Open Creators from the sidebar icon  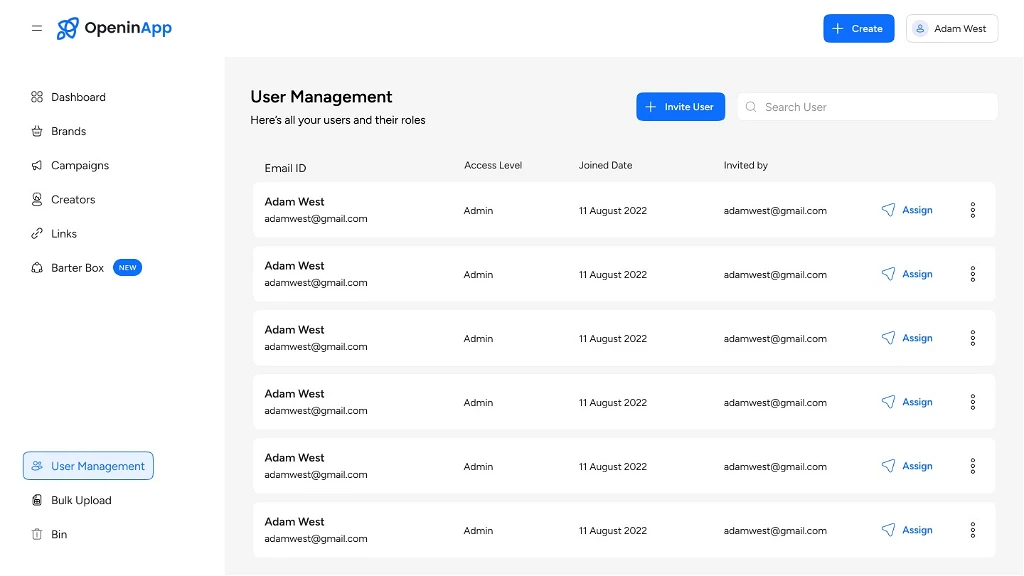coord(36,199)
